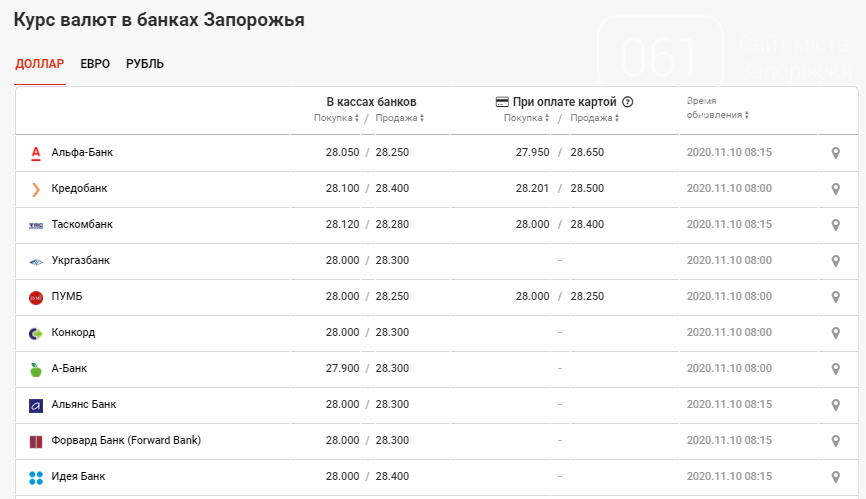Viewport: 866px width, 499px height.
Task: Open the Альянс Банк link
Action: tap(84, 404)
